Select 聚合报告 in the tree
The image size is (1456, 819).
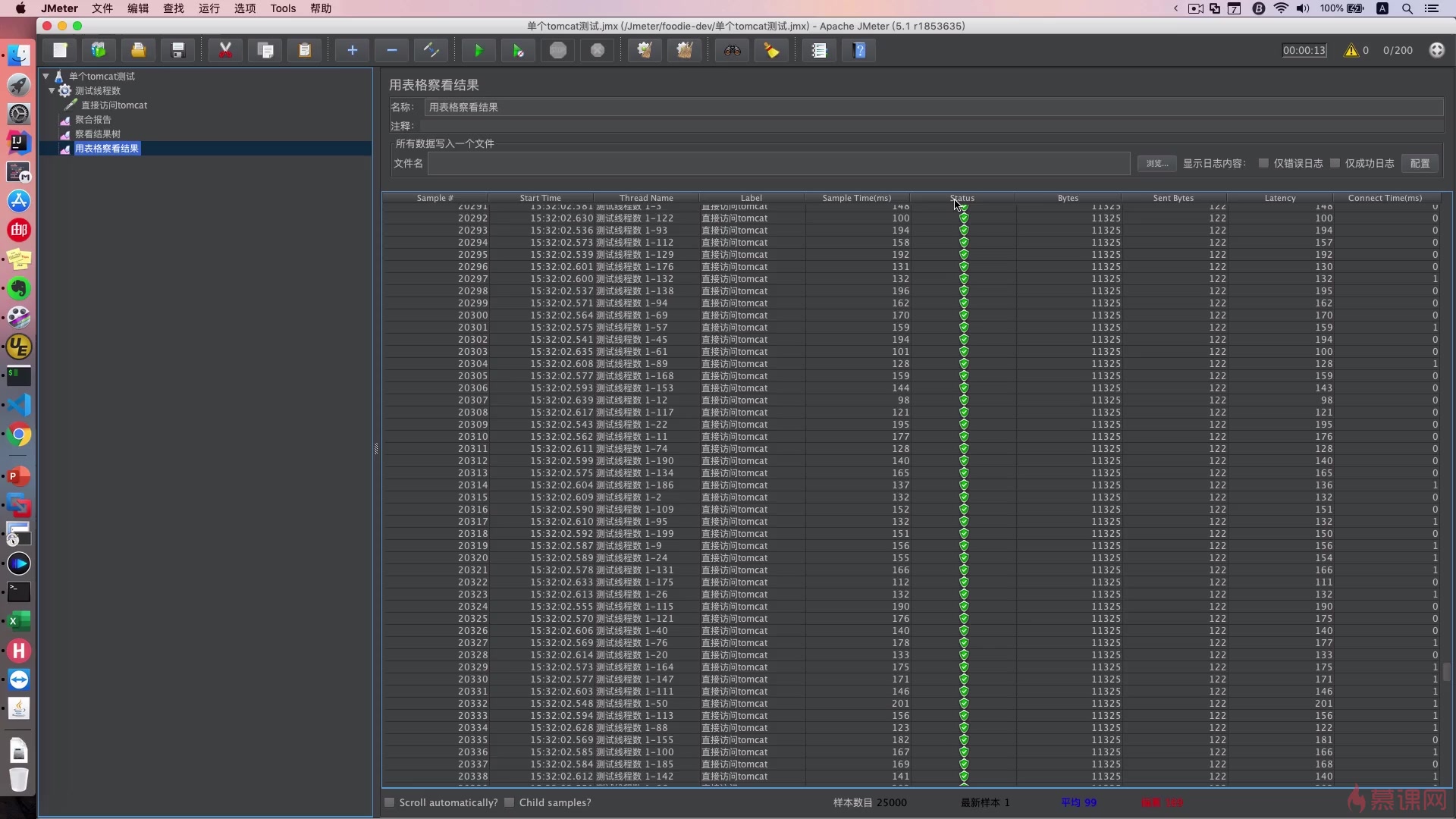tap(93, 119)
